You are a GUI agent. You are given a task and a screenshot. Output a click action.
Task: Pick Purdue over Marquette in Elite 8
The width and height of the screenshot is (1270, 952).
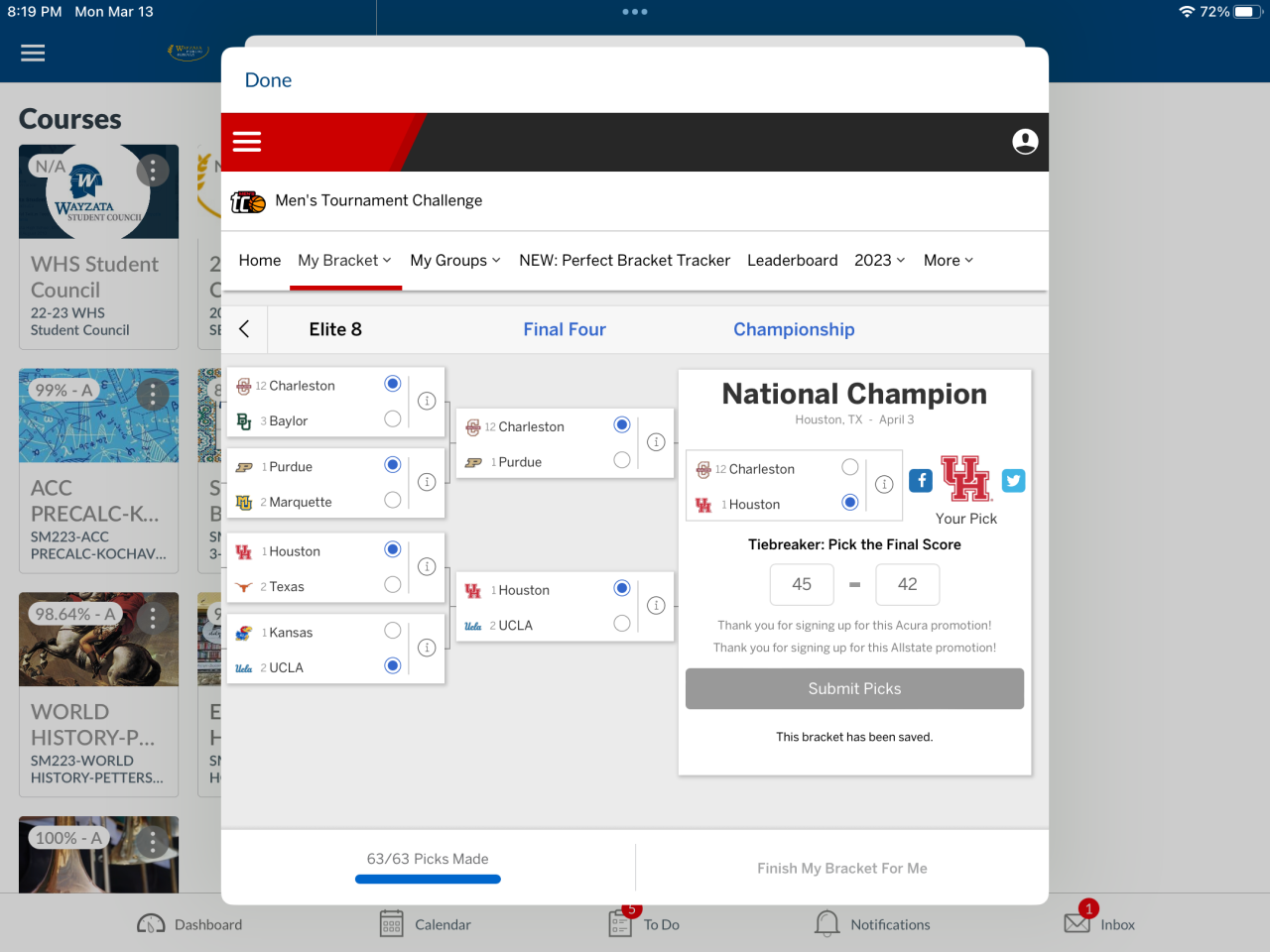393,465
